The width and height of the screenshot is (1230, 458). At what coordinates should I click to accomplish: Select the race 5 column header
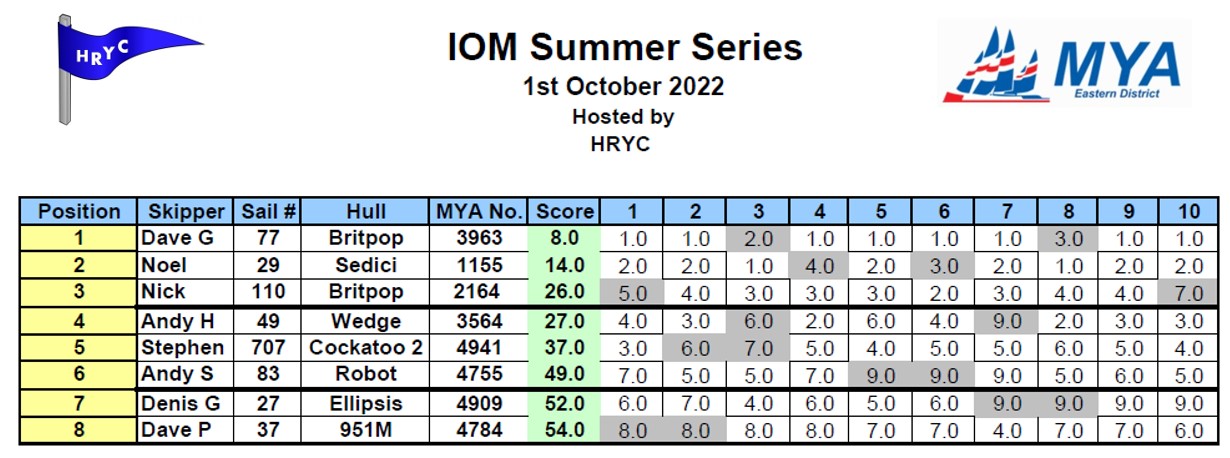point(881,212)
